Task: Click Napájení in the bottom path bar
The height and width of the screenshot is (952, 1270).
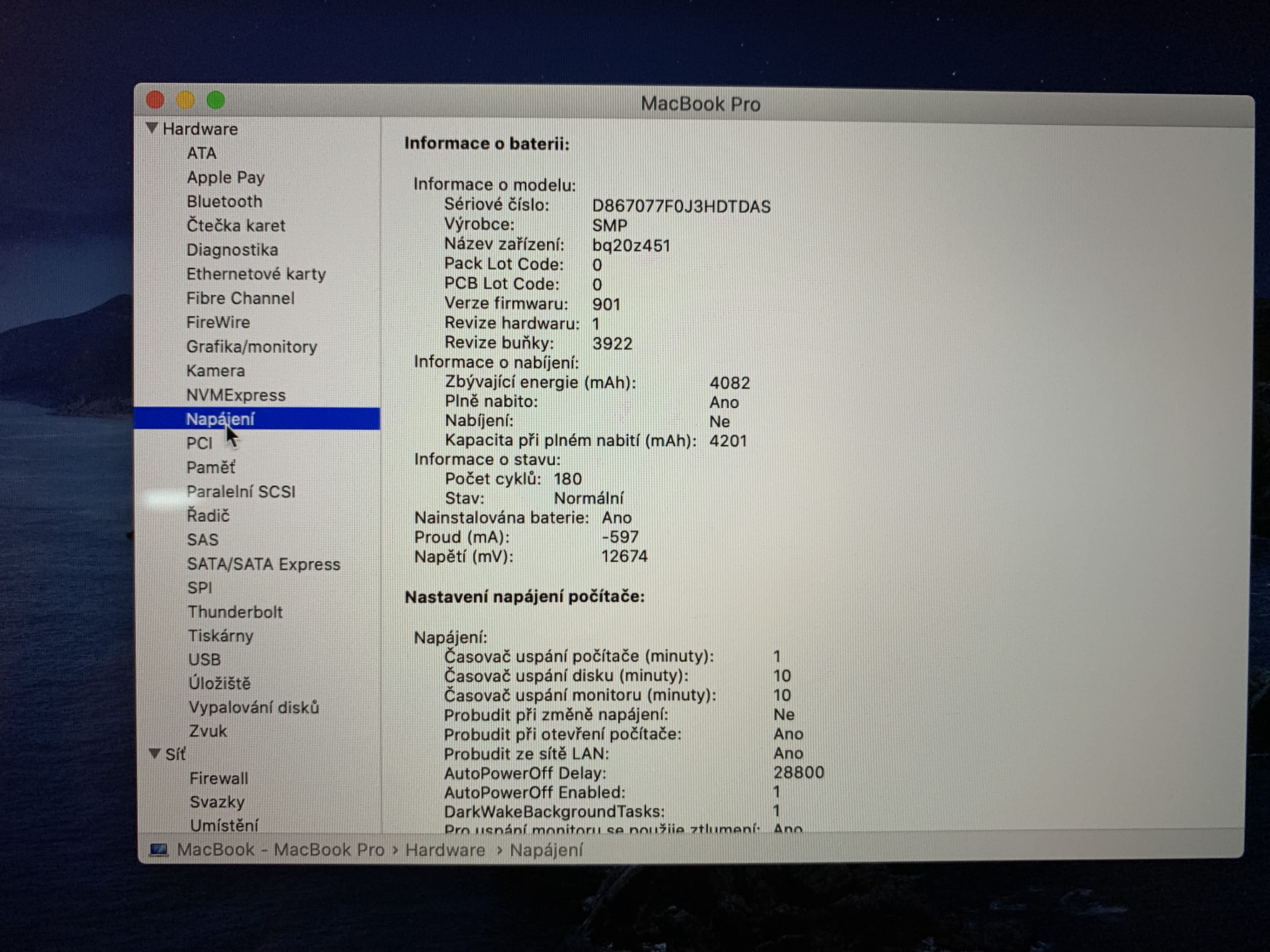Action: click(x=546, y=850)
